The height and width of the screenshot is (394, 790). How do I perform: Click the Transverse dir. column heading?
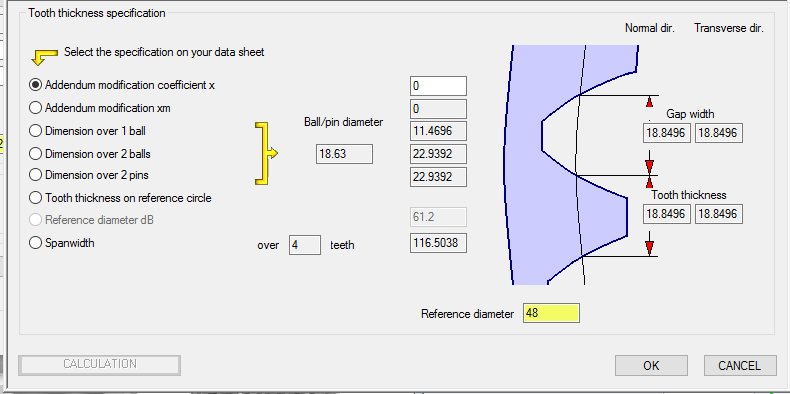[x=729, y=28]
